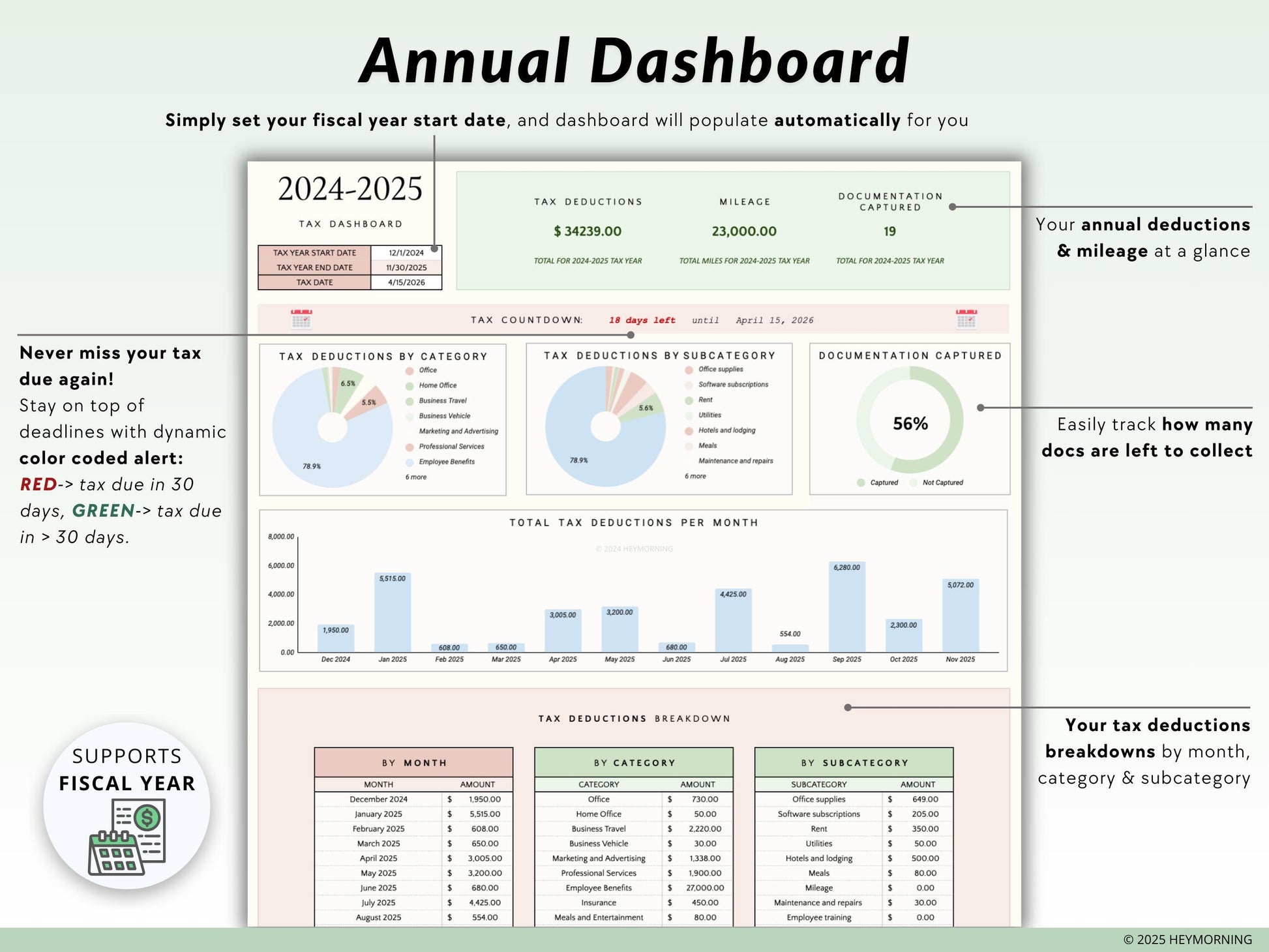Click the '18 days left' countdown text
Viewport: 1269px width, 952px height.
point(642,320)
